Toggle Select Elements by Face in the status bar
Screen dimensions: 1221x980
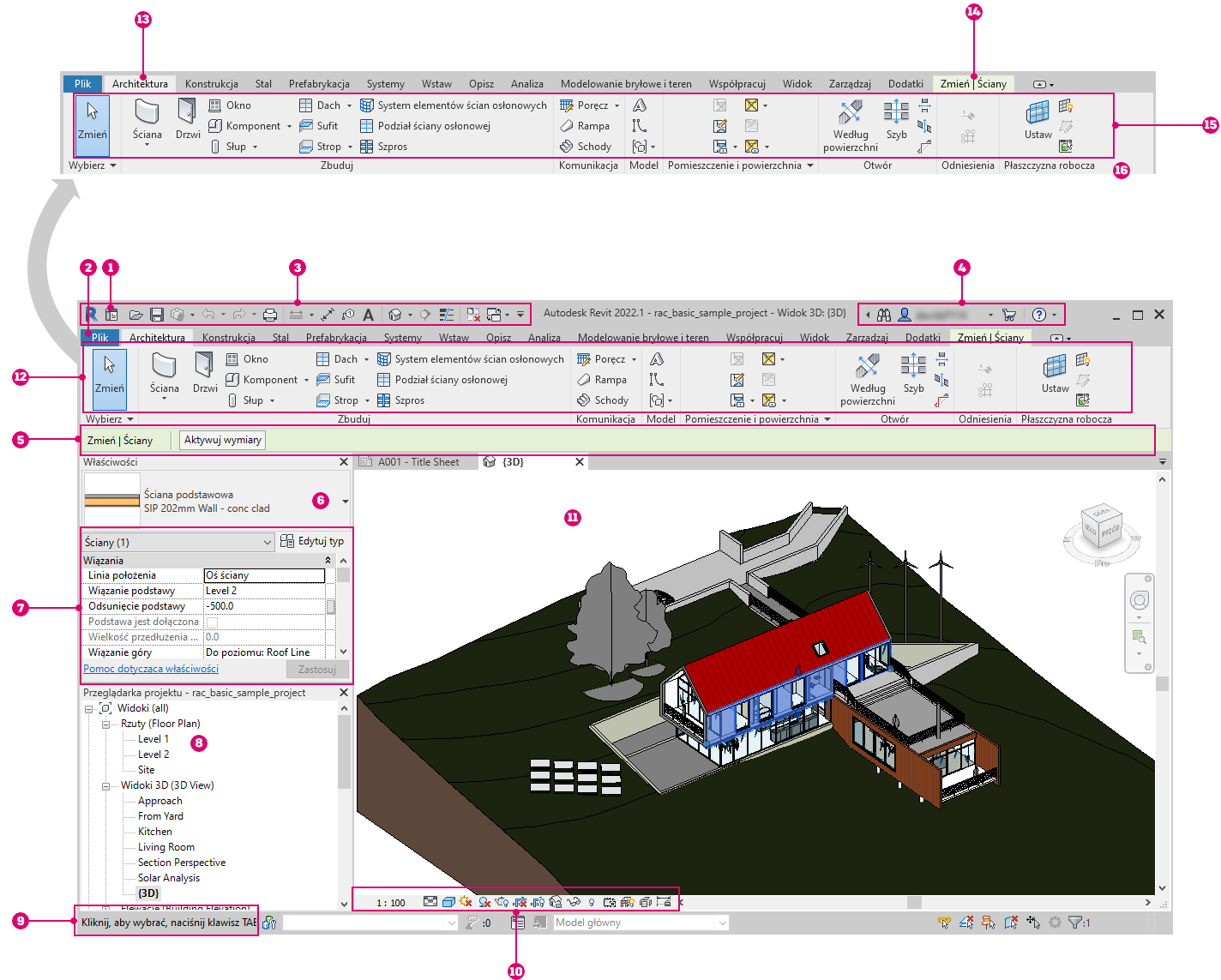[1011, 923]
